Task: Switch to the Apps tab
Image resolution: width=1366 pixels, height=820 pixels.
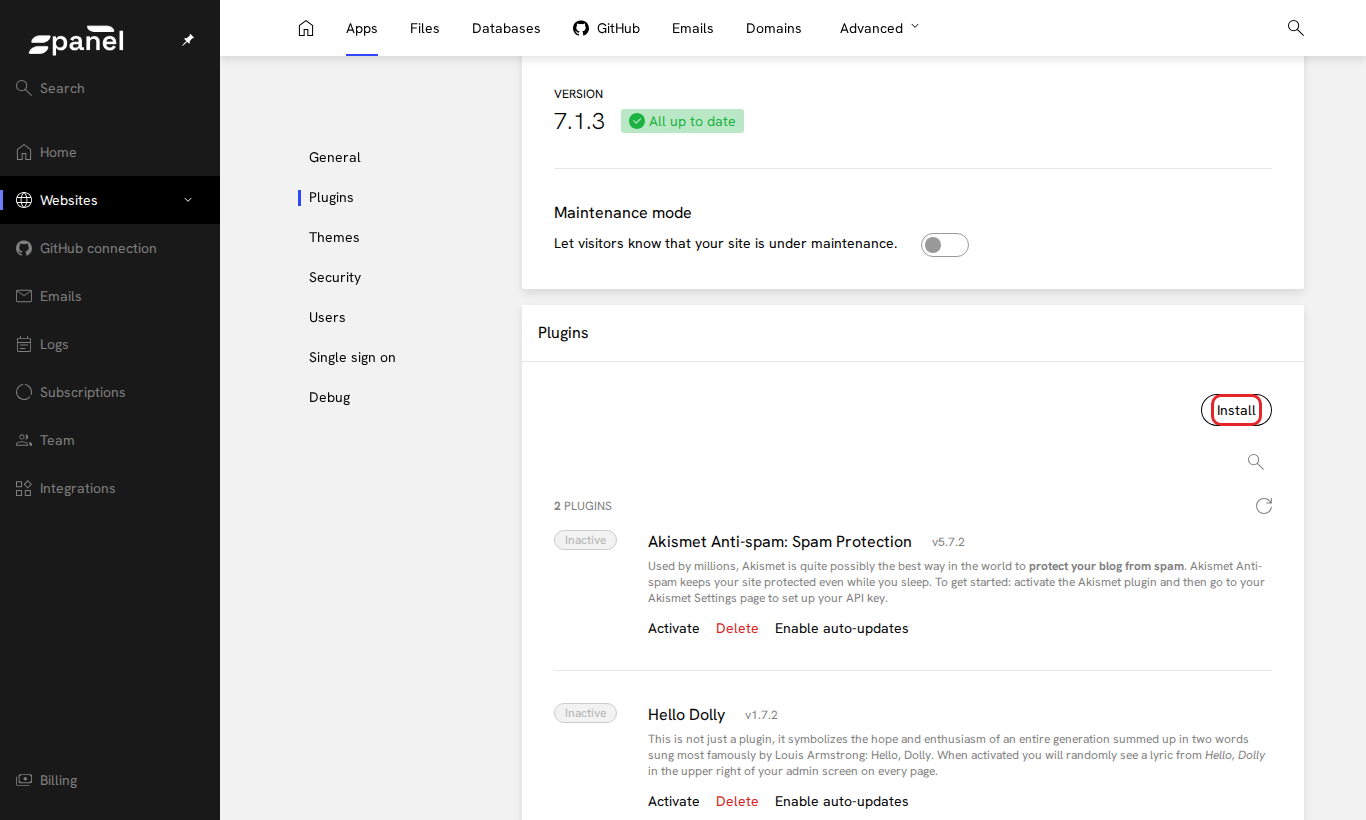Action: 362,28
